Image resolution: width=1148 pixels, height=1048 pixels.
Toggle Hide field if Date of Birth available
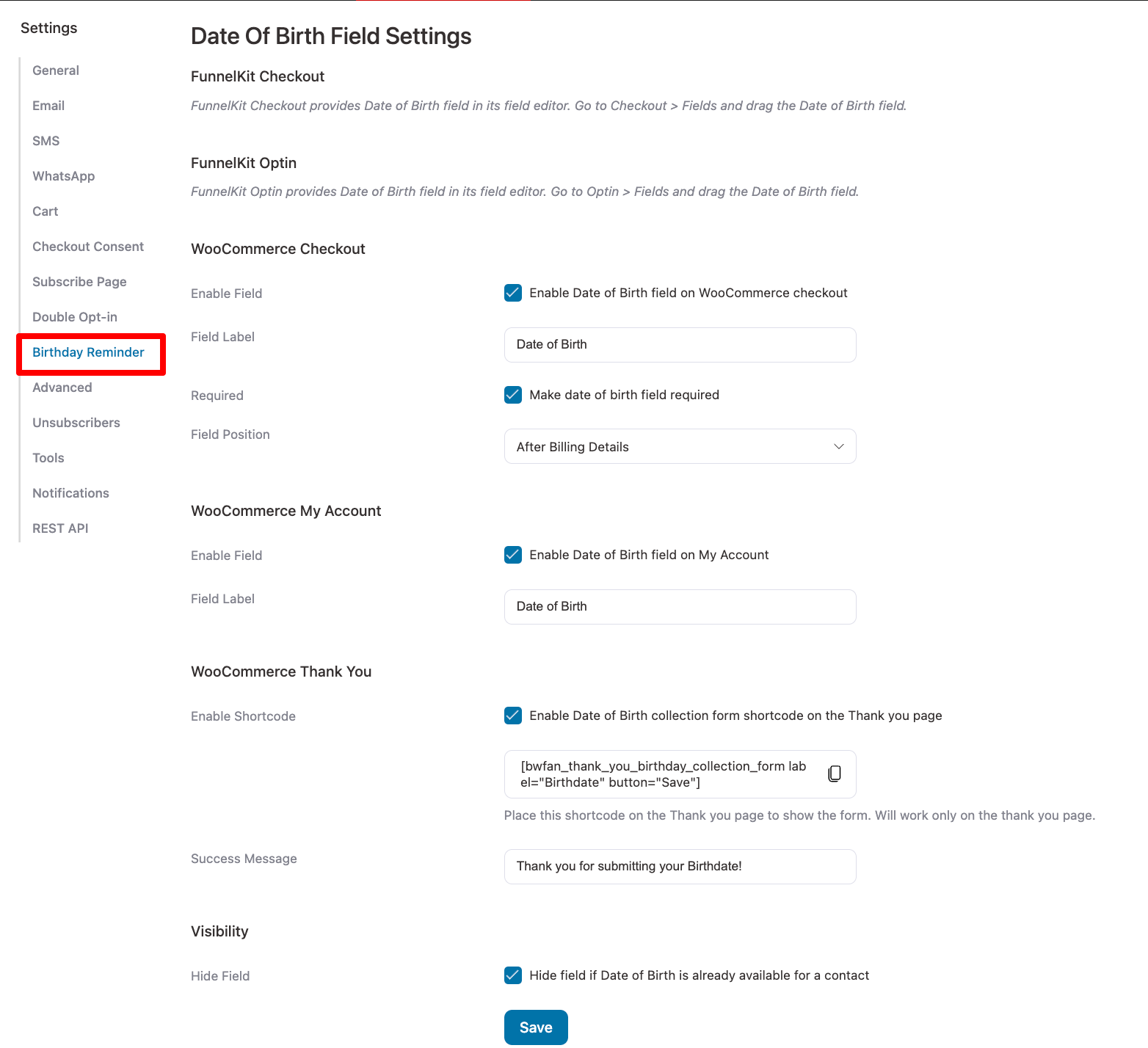tap(513, 975)
